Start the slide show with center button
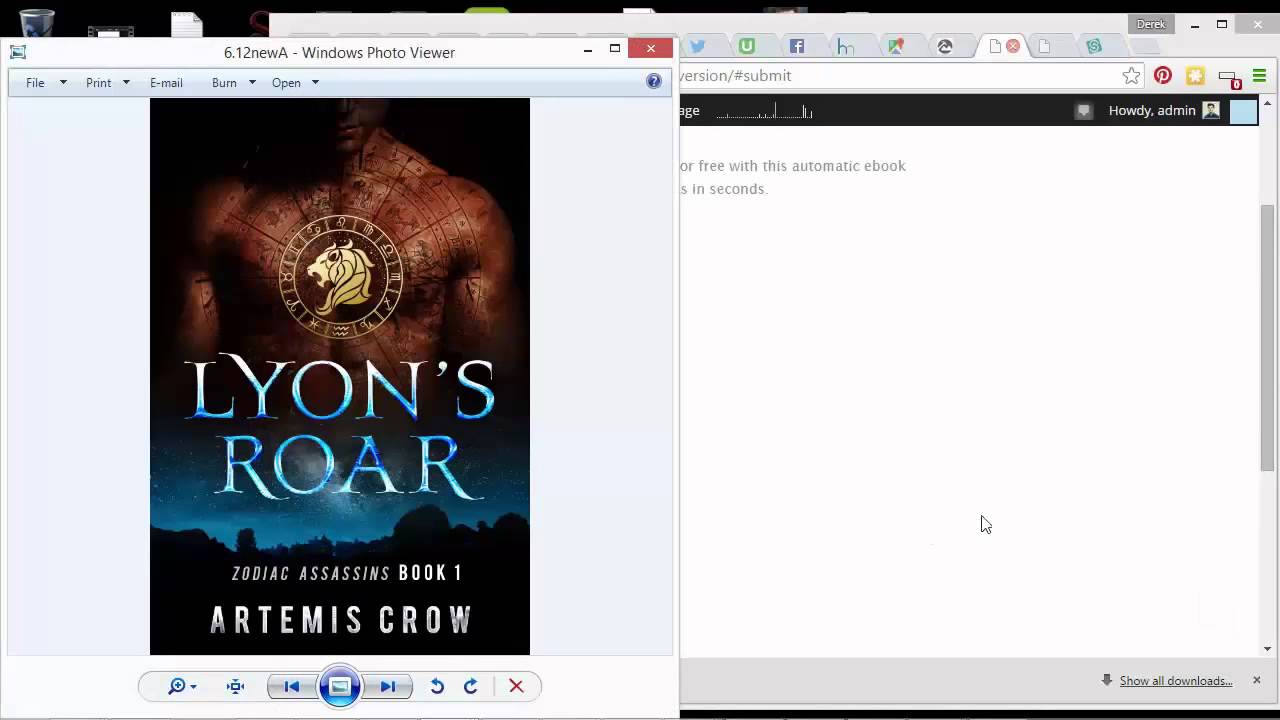 pyautogui.click(x=340, y=686)
